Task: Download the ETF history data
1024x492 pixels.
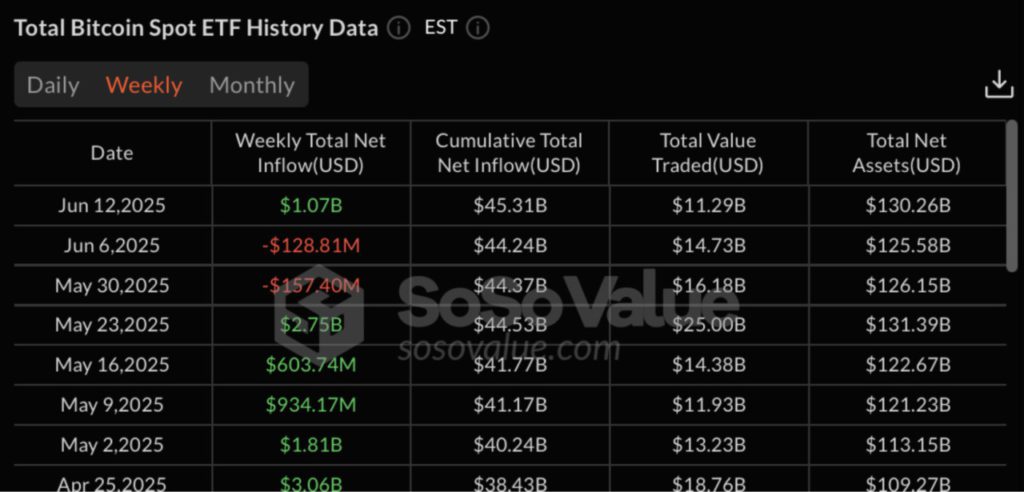Action: click(x=999, y=85)
